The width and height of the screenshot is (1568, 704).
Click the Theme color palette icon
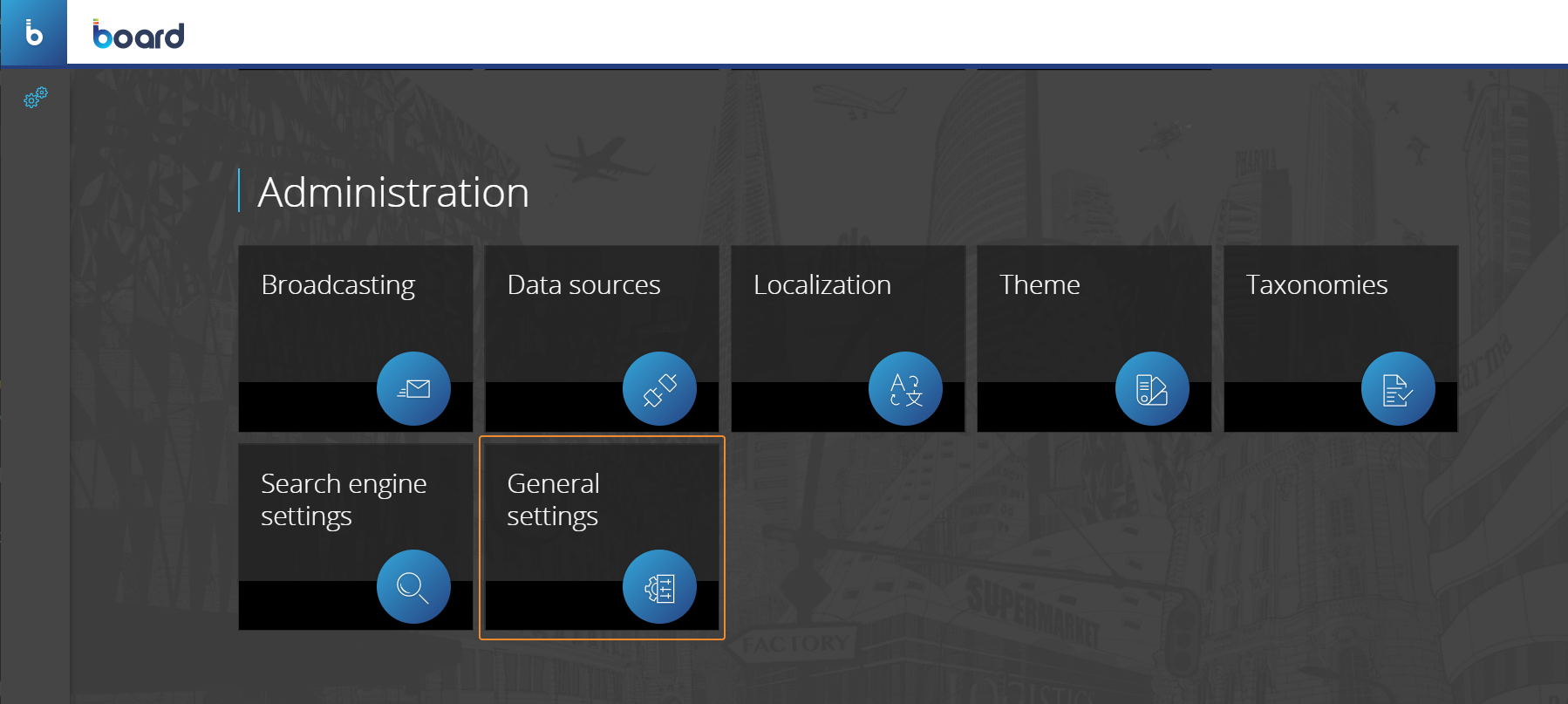[x=1151, y=389]
